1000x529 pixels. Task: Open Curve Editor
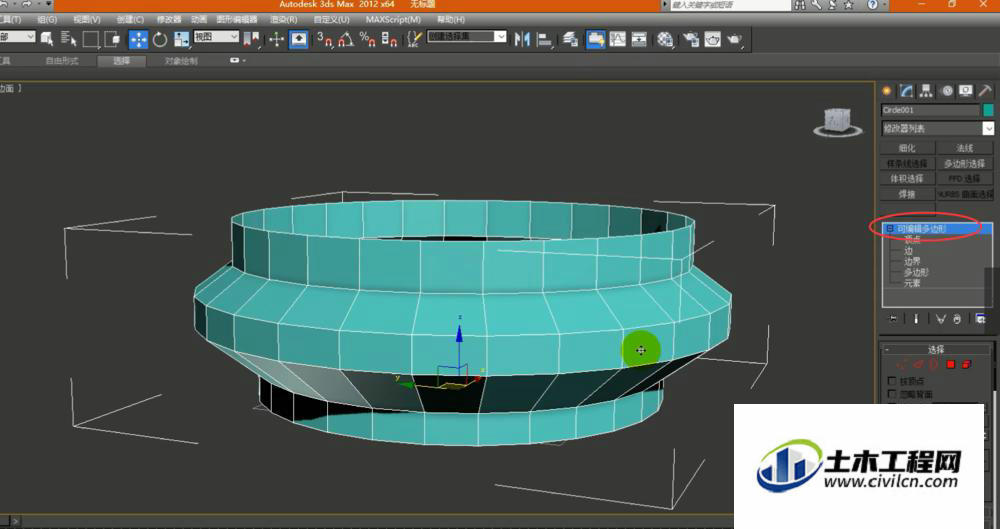617,40
